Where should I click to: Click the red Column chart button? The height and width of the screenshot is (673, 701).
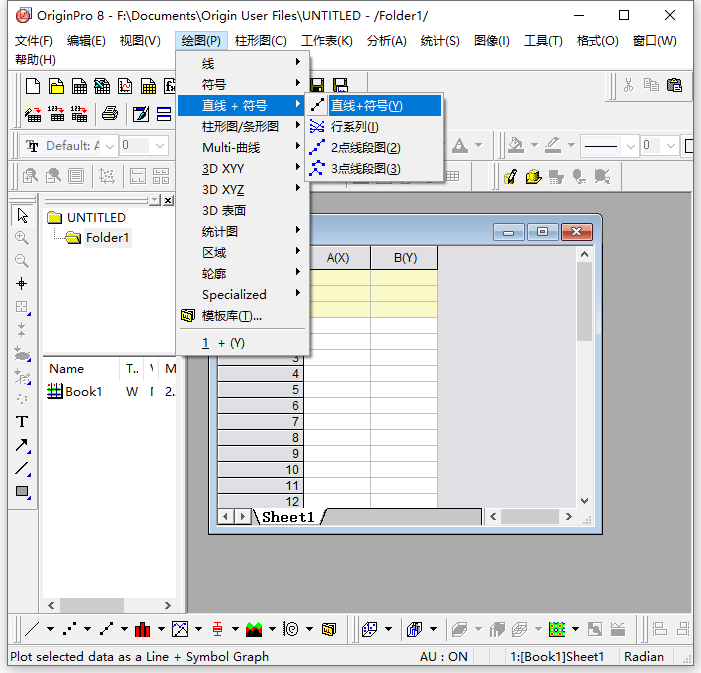(x=143, y=630)
